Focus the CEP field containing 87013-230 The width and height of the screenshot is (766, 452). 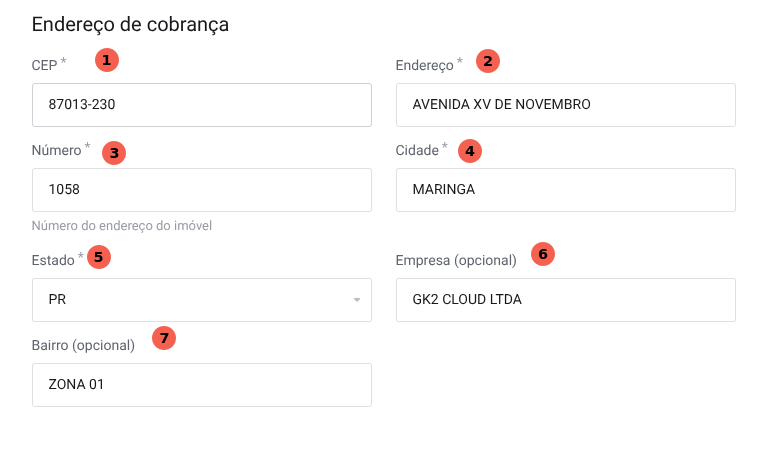(x=202, y=105)
